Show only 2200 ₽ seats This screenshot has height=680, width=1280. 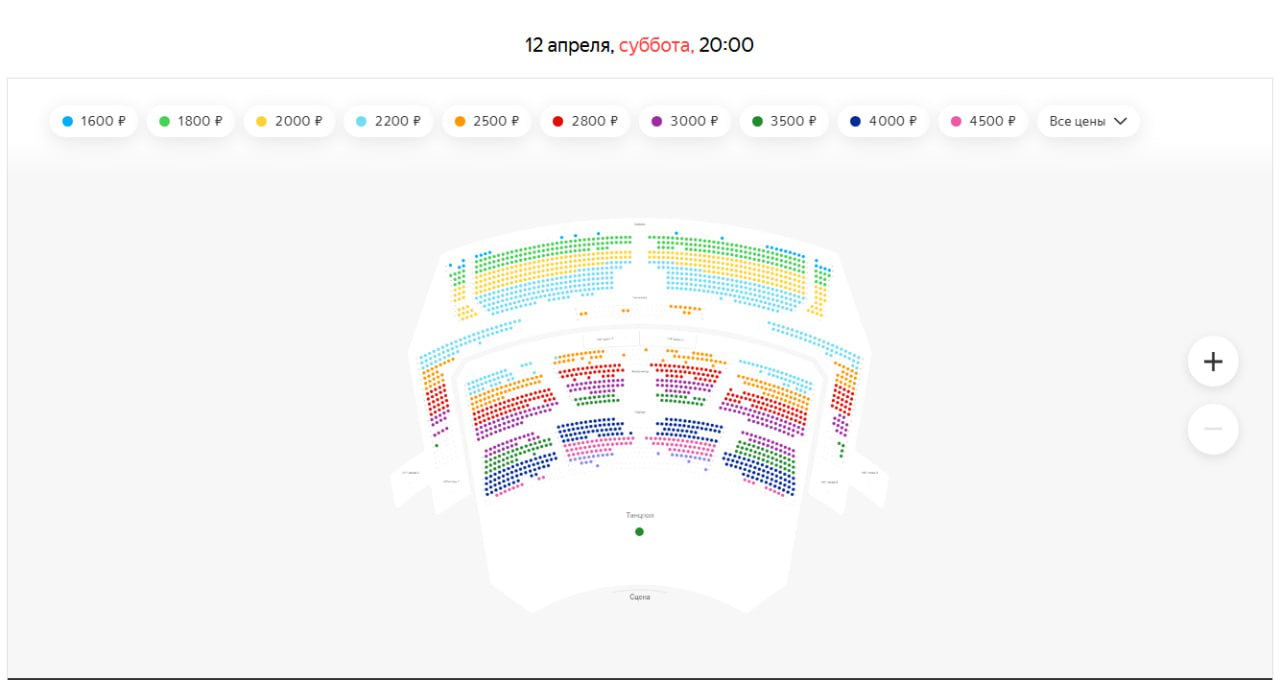click(x=388, y=121)
